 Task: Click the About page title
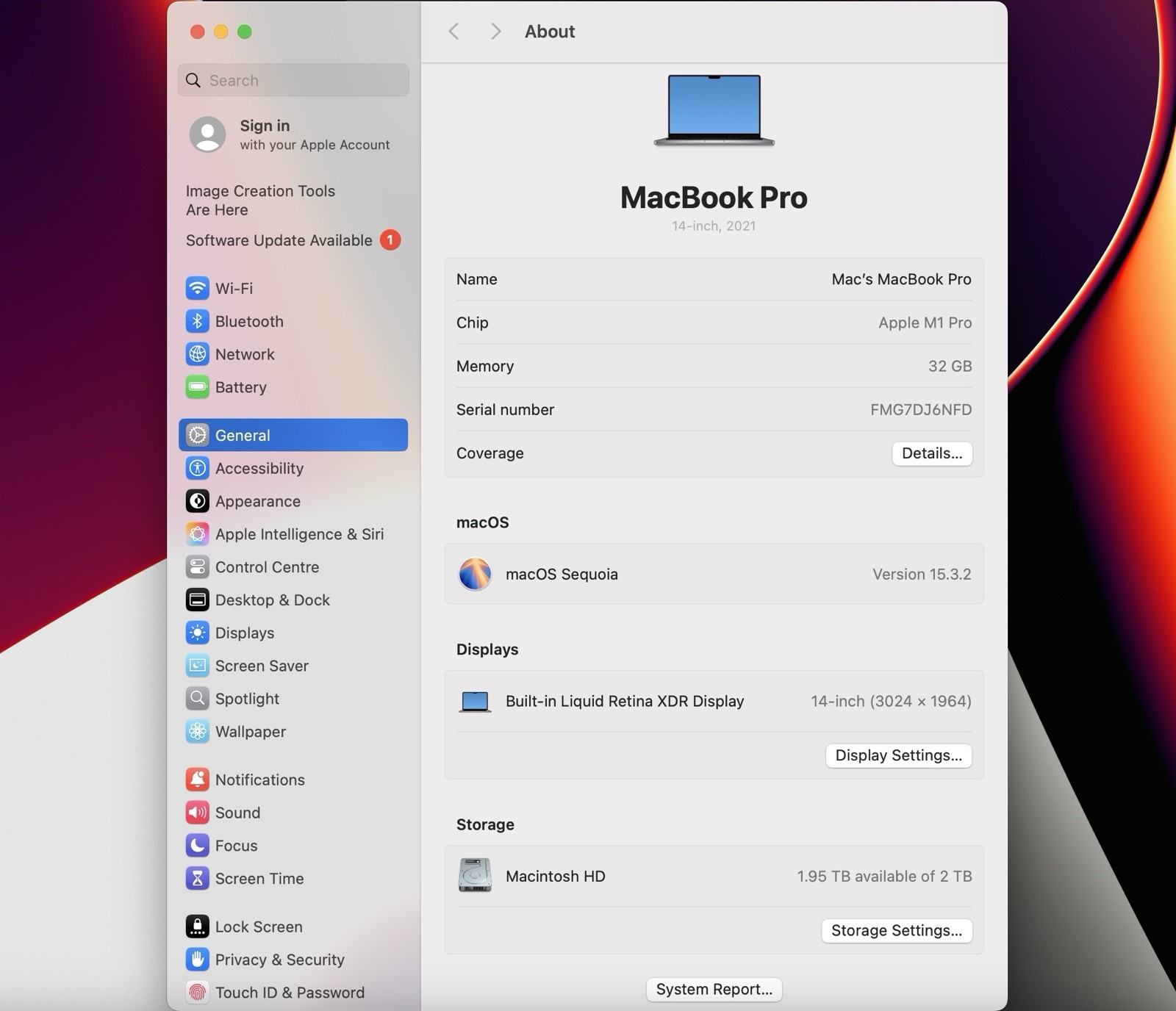click(x=550, y=32)
